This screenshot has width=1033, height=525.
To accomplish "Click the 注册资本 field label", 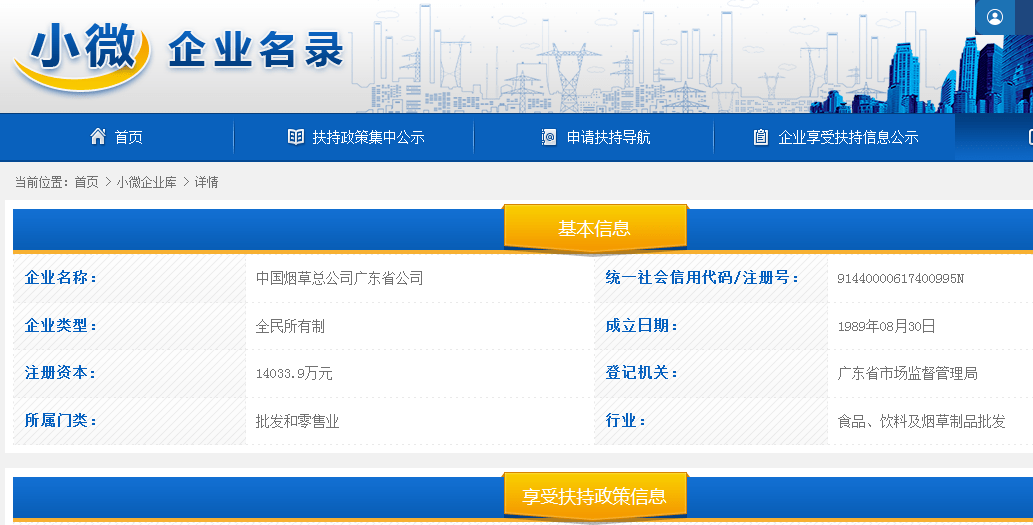I will [x=61, y=373].
